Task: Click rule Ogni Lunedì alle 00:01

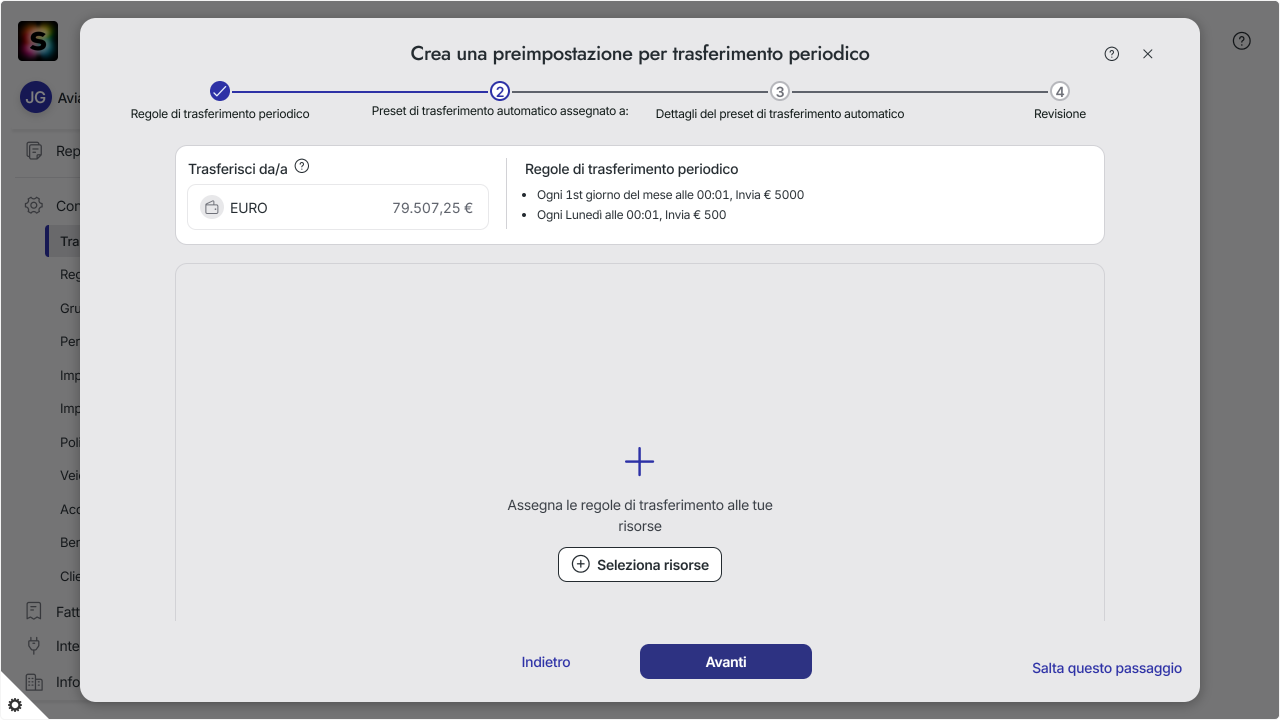Action: (x=632, y=215)
